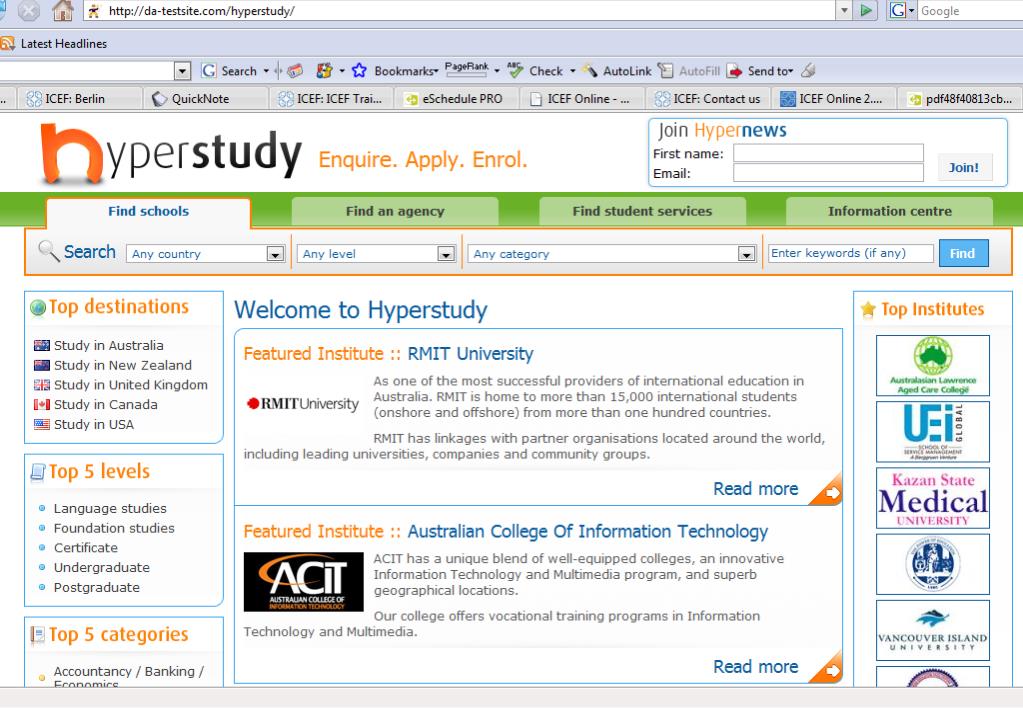Screen dimensions: 1023x708
Task: Click the Canada flag icon
Action: [42, 405]
